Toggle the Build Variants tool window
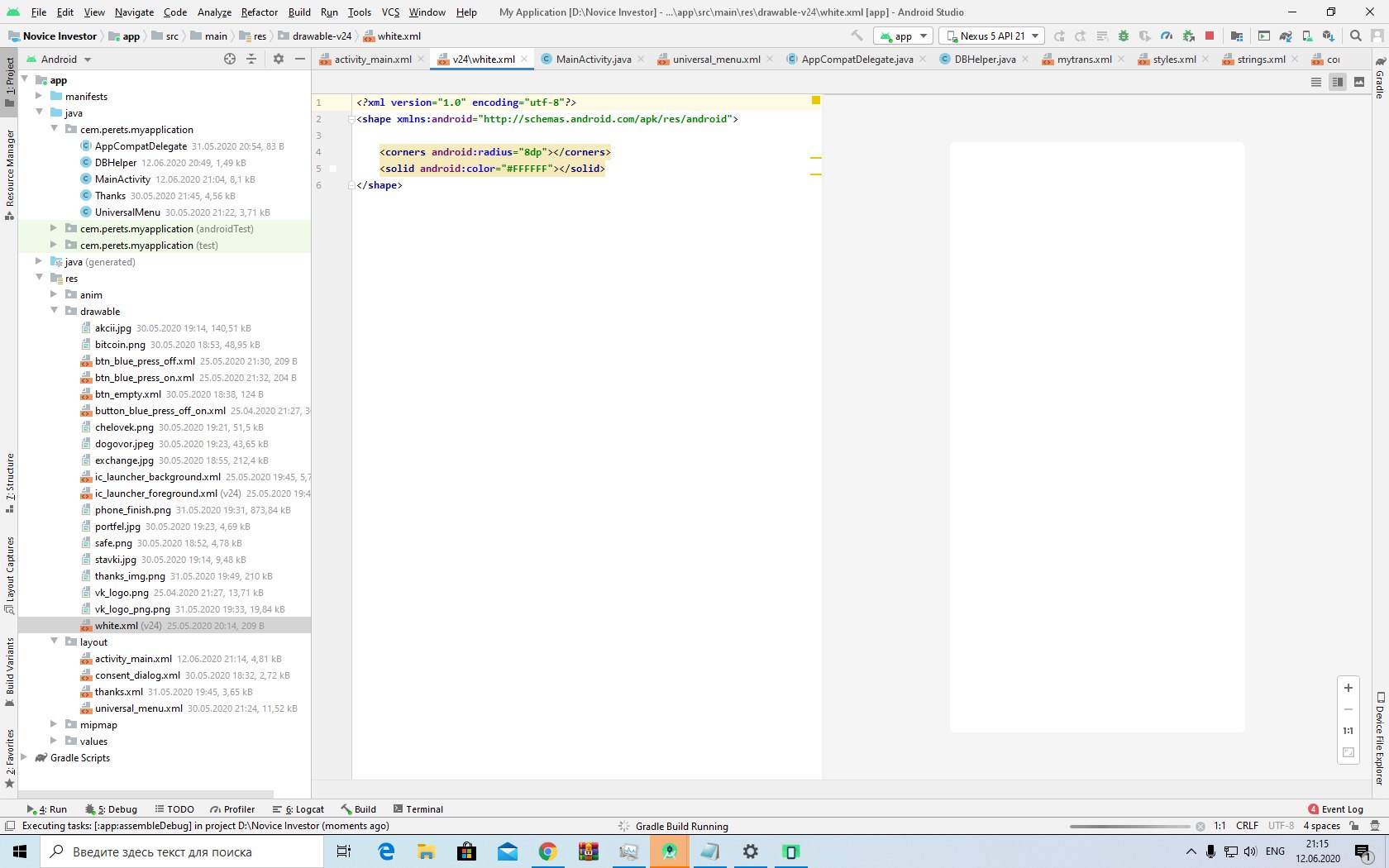Image resolution: width=1389 pixels, height=868 pixels. pos(10,671)
